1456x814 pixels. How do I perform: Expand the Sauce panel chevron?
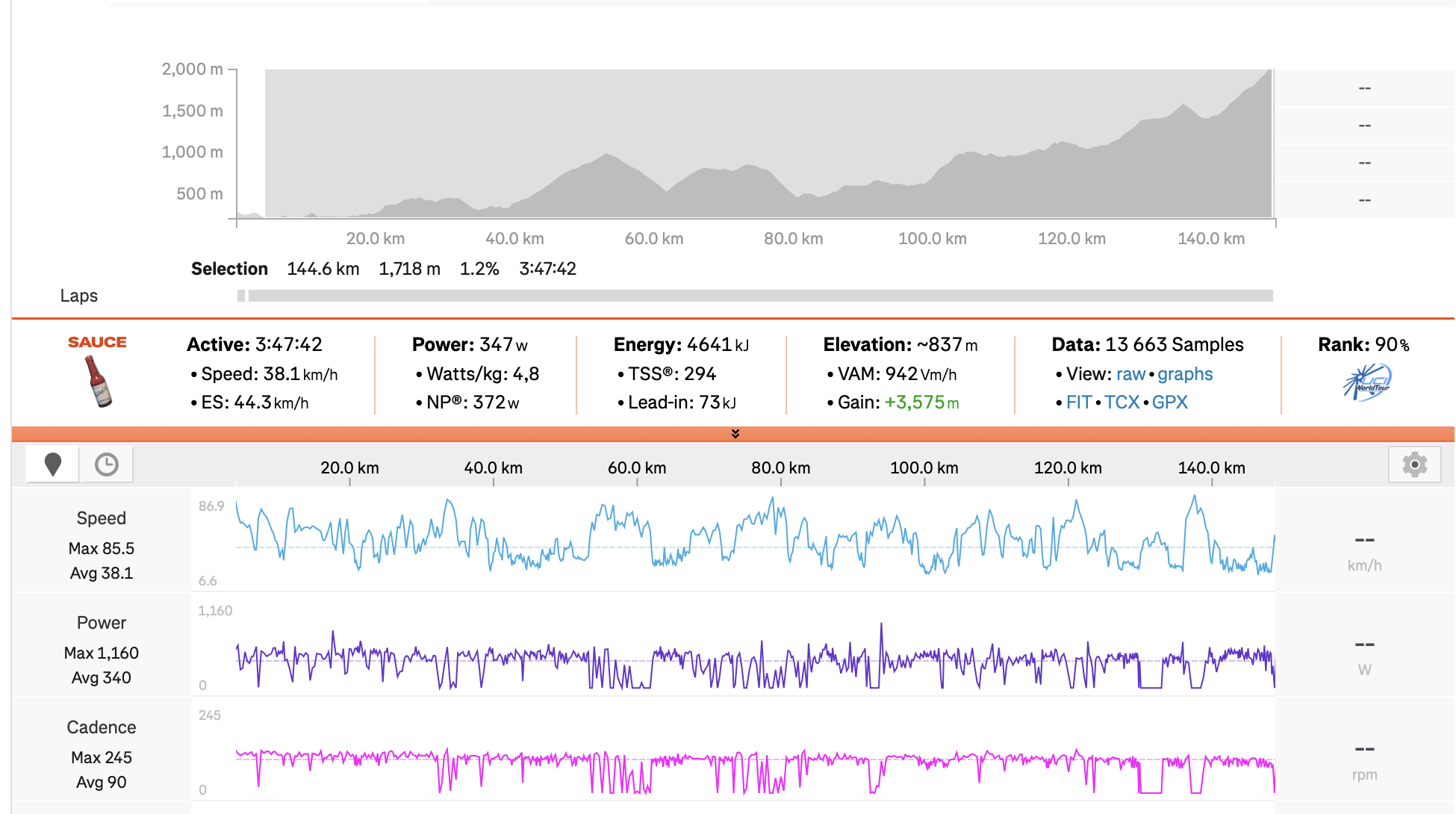tap(735, 434)
